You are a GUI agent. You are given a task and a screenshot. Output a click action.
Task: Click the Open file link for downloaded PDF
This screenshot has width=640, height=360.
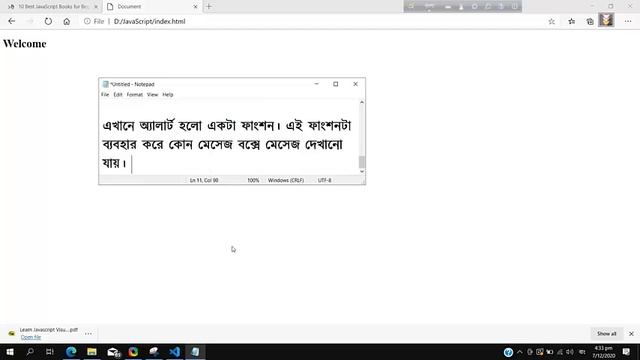[x=31, y=337]
